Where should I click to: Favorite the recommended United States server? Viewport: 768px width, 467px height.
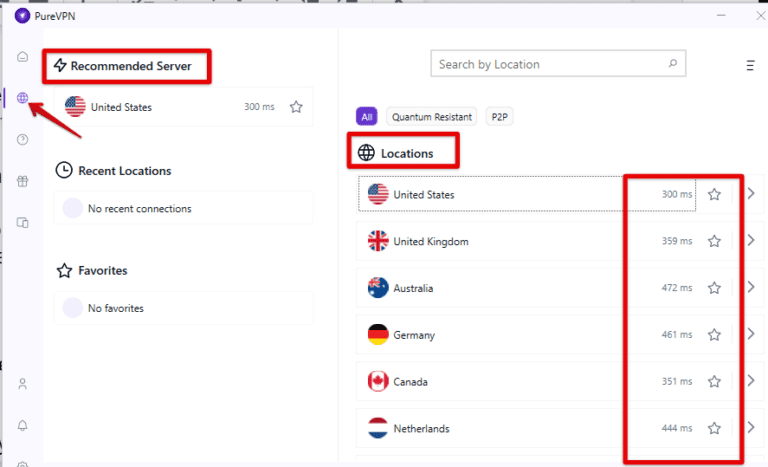tap(296, 107)
